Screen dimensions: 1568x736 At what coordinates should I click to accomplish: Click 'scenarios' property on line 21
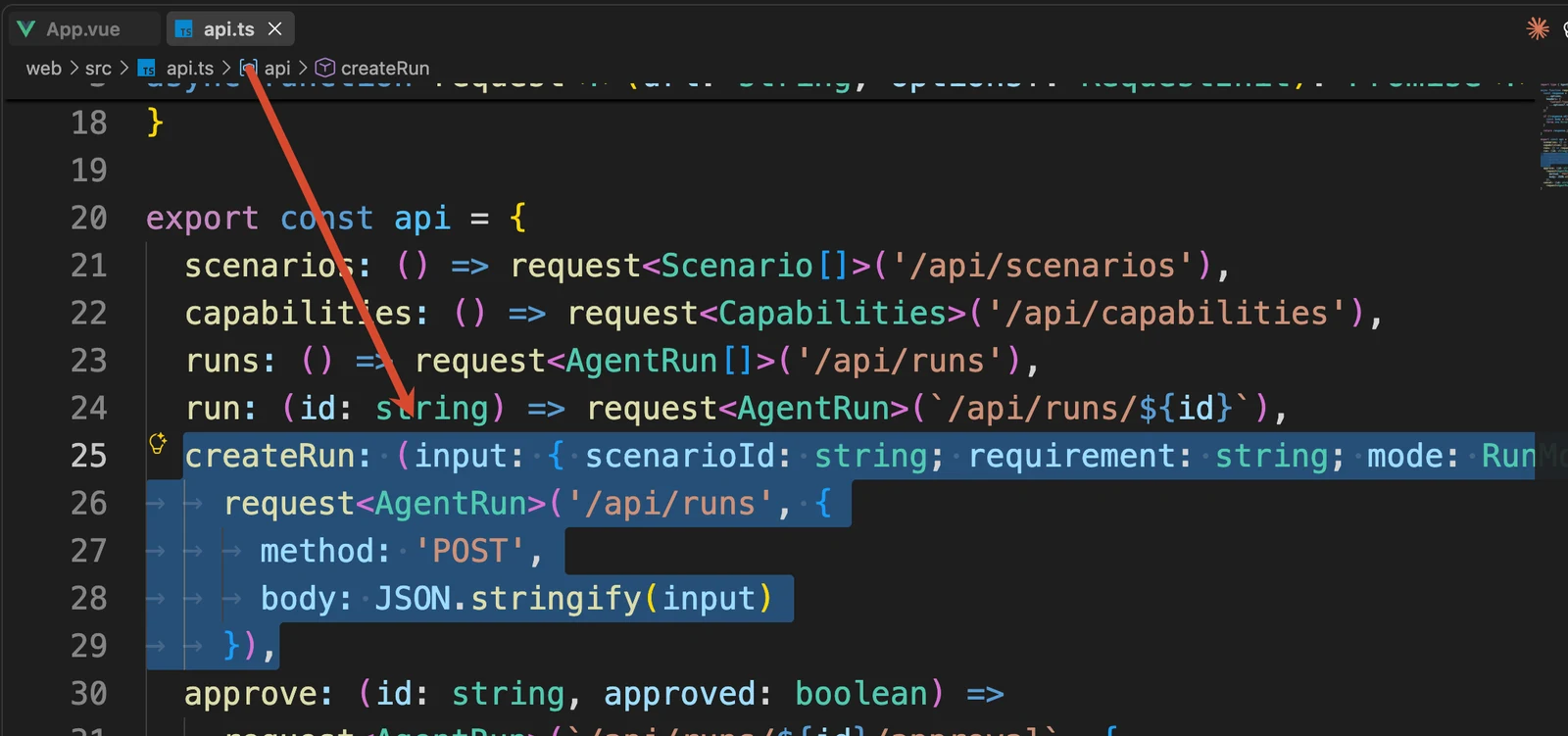click(x=269, y=266)
